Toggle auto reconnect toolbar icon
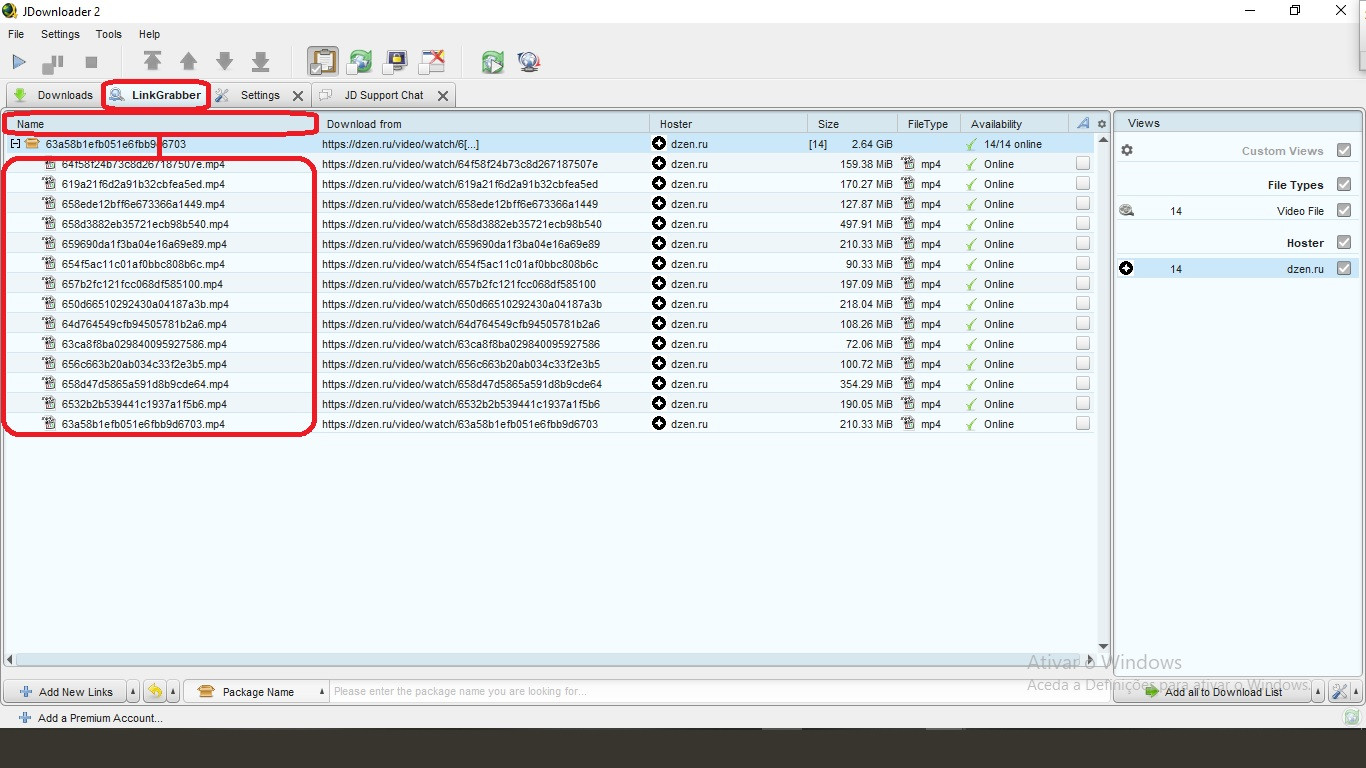The image size is (1366, 768). 359,62
